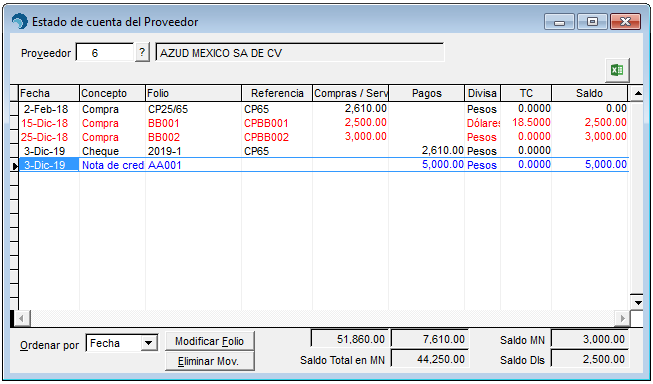Click the total payments field 7,610.00

click(x=430, y=339)
